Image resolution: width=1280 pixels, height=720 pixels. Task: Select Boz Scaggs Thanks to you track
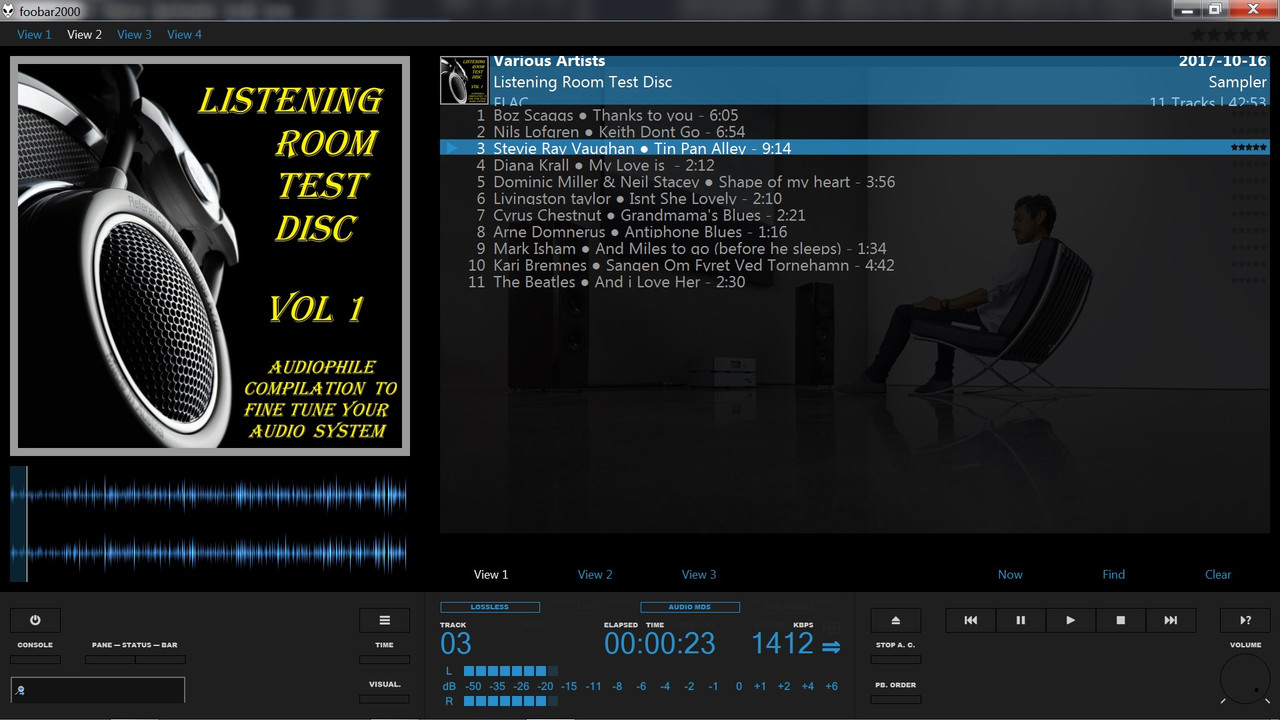point(855,115)
